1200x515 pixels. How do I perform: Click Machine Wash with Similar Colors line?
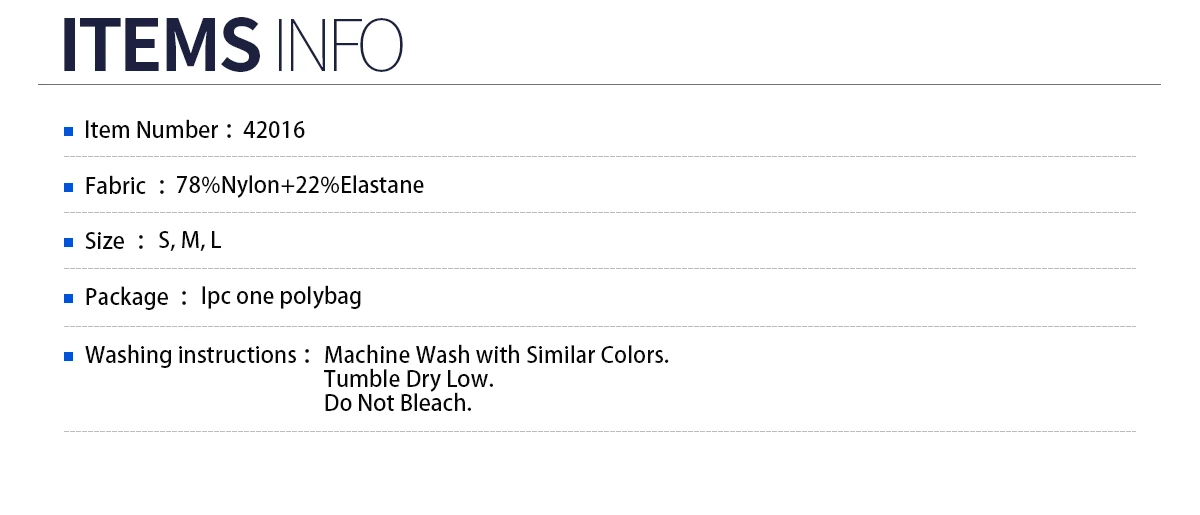click(497, 355)
